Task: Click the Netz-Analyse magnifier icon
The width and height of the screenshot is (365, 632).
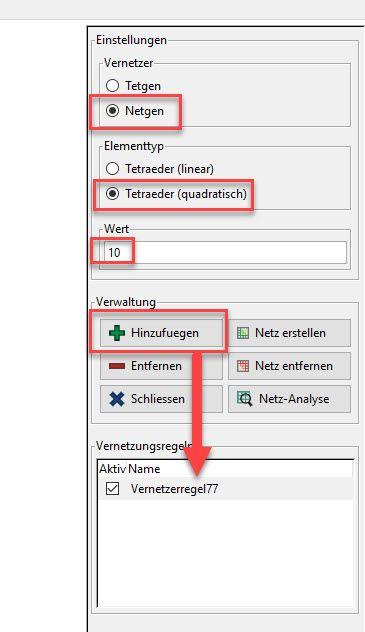Action: coord(244,399)
